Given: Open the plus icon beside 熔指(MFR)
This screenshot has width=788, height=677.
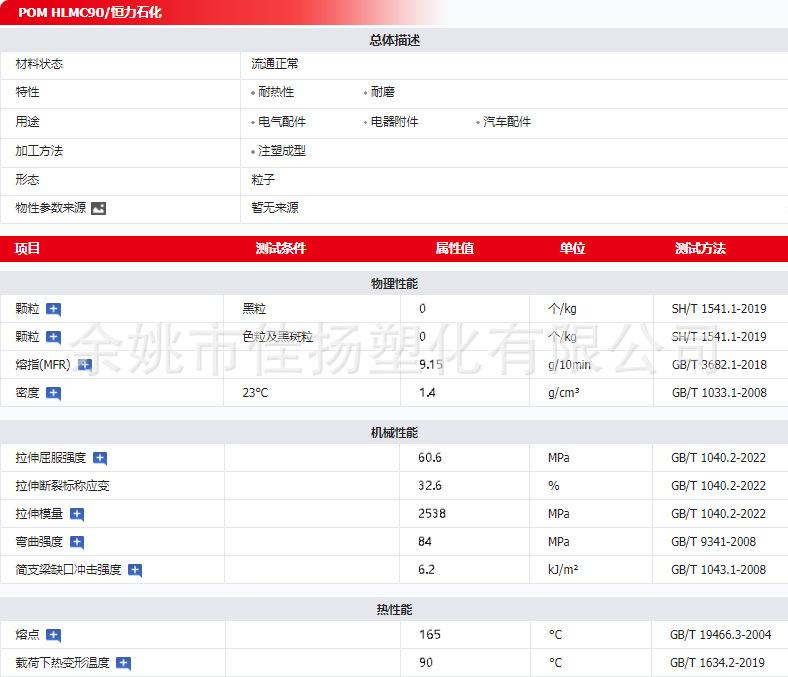Looking at the screenshot, I should (x=84, y=365).
